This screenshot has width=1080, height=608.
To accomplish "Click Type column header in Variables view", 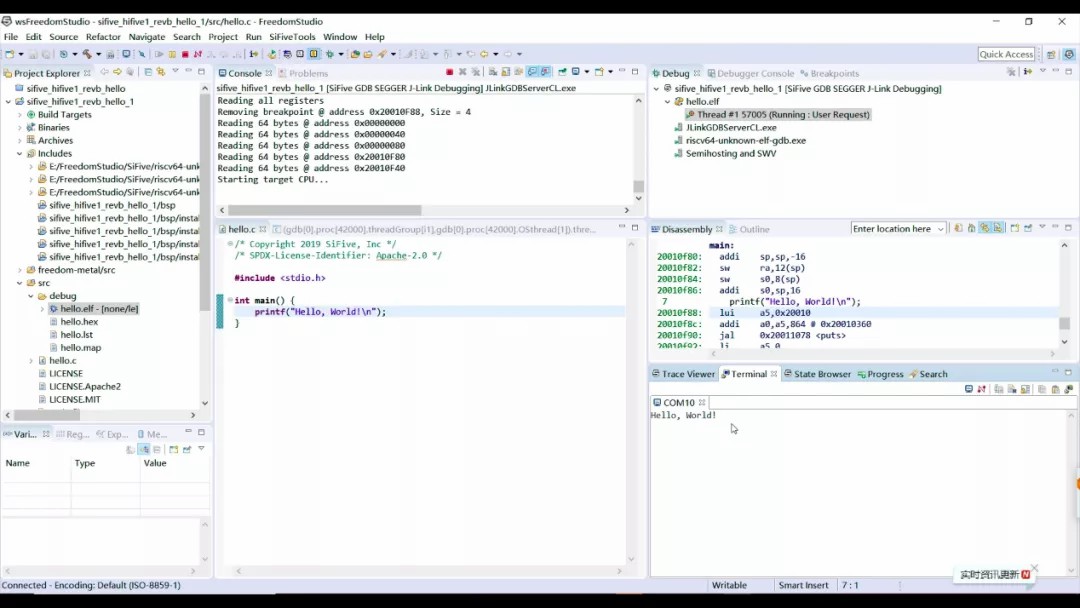I will (x=105, y=463).
